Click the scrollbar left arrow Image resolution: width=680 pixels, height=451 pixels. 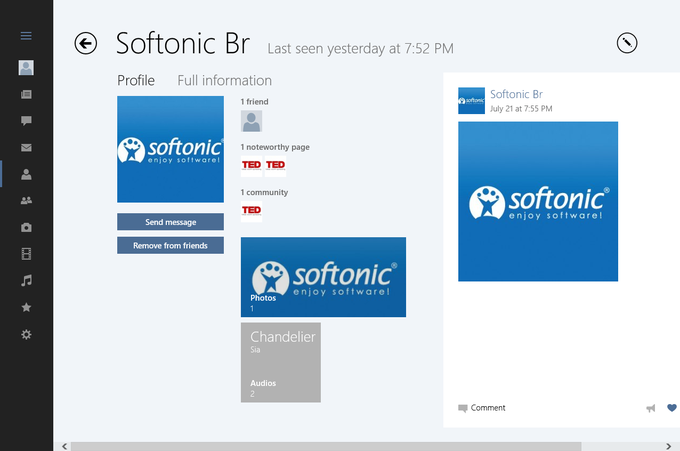(64, 446)
